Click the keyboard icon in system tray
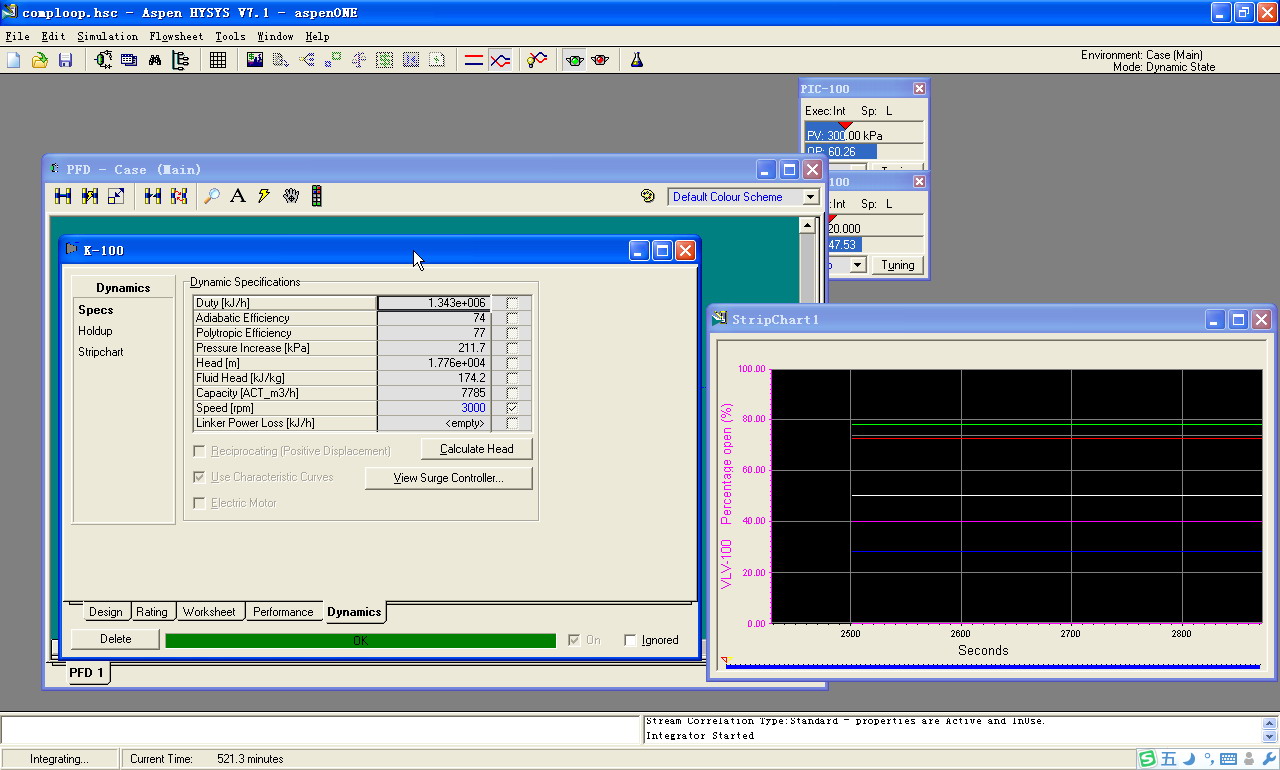1280x770 pixels. point(1228,759)
